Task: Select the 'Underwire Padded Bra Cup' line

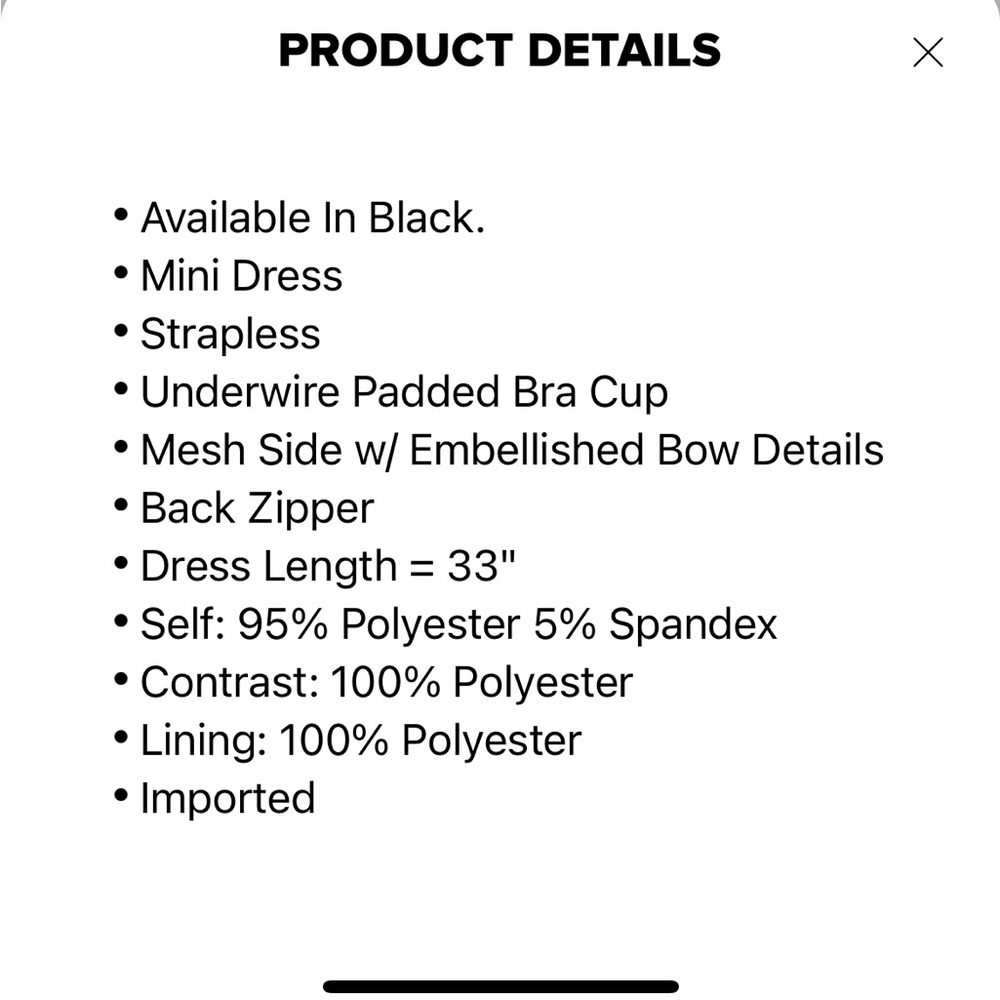Action: coord(403,392)
